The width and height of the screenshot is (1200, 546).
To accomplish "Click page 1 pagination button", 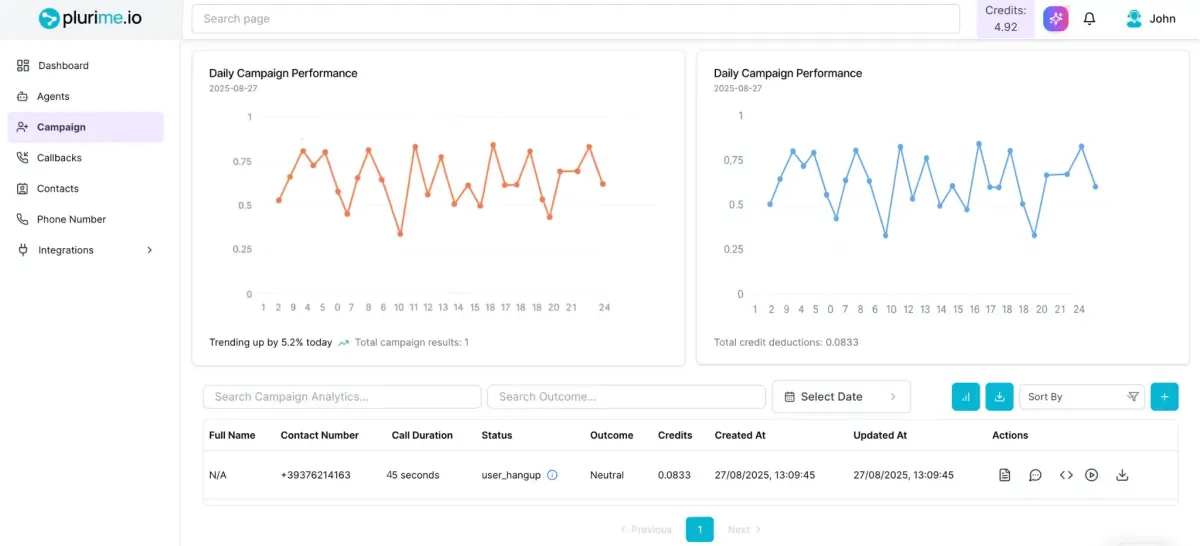I will pos(700,529).
